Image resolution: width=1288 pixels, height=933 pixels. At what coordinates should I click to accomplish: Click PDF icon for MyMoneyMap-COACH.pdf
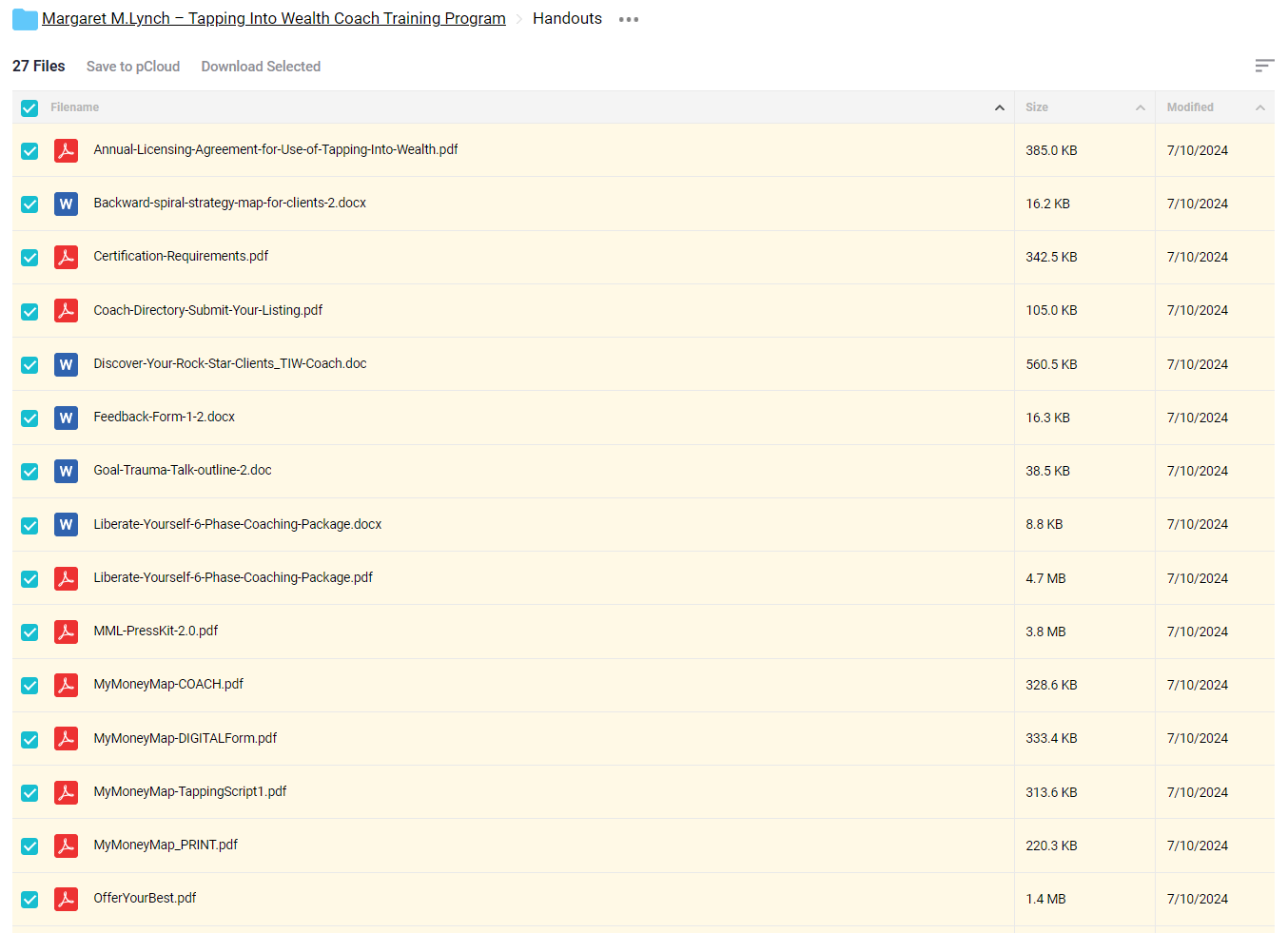pos(66,685)
